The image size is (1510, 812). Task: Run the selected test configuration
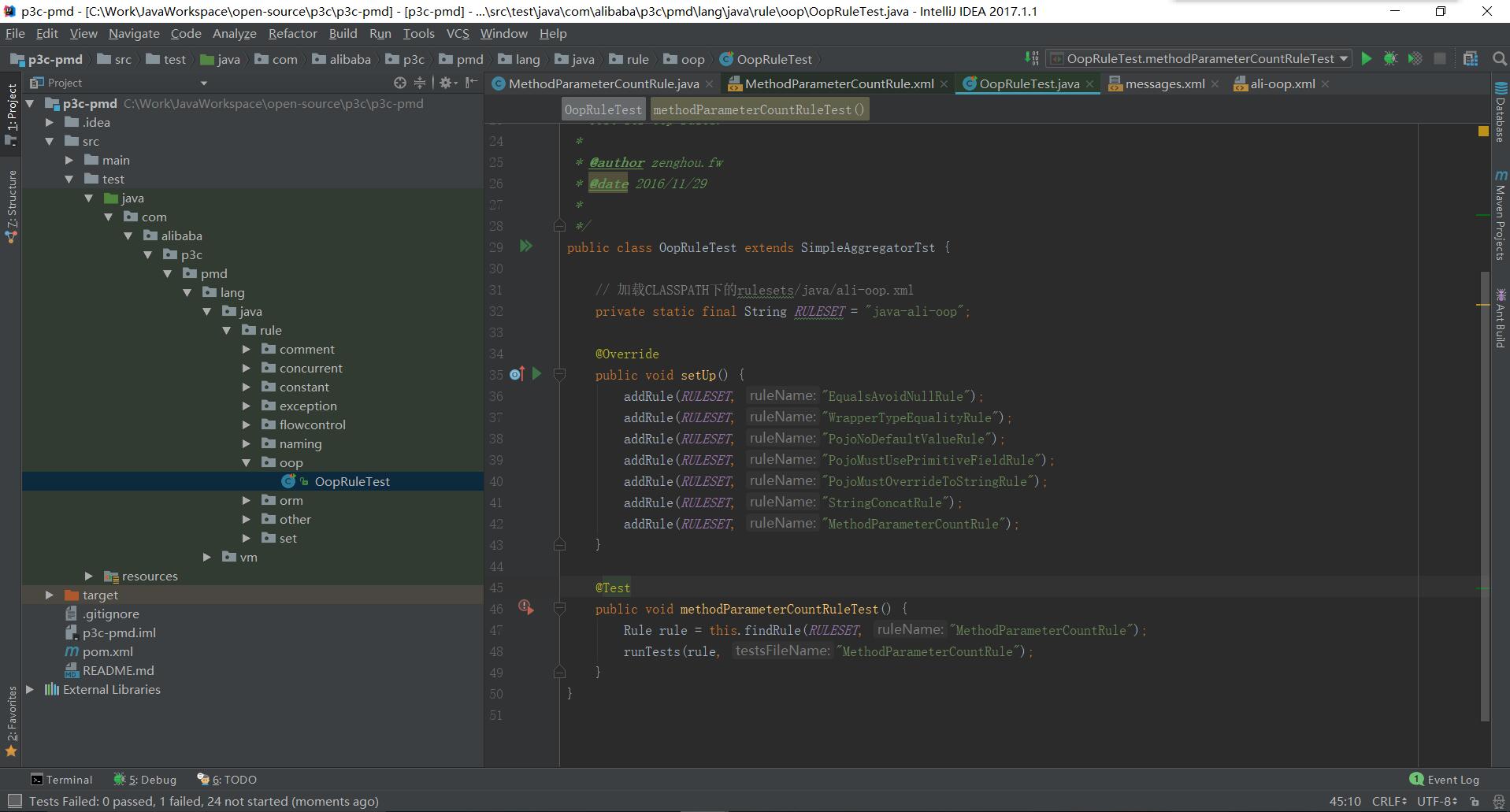1367,58
